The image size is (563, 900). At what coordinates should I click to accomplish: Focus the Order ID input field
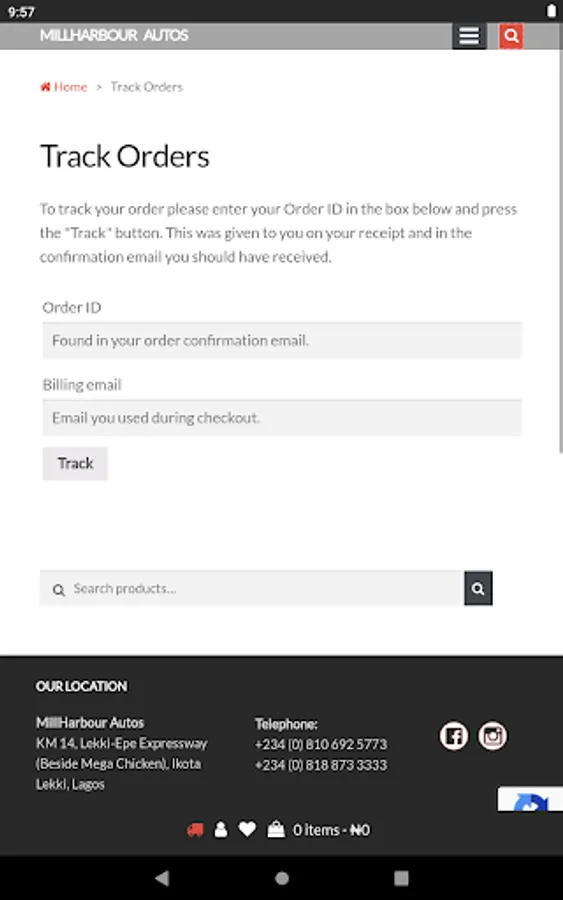pyautogui.click(x=282, y=340)
